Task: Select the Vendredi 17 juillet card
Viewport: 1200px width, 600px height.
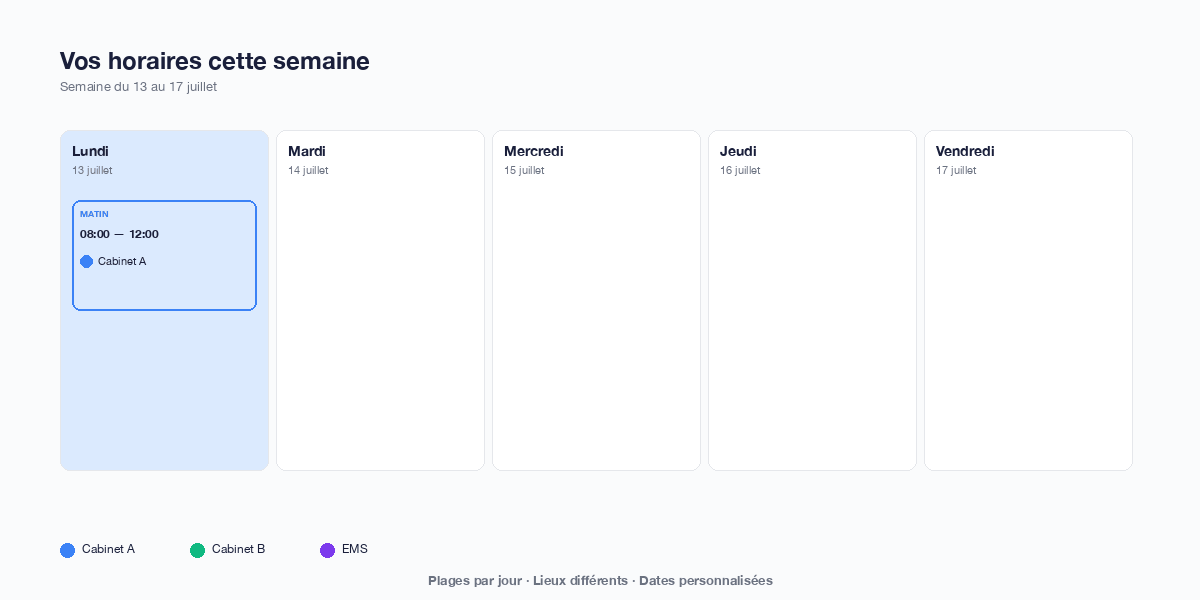Action: [x=1028, y=300]
